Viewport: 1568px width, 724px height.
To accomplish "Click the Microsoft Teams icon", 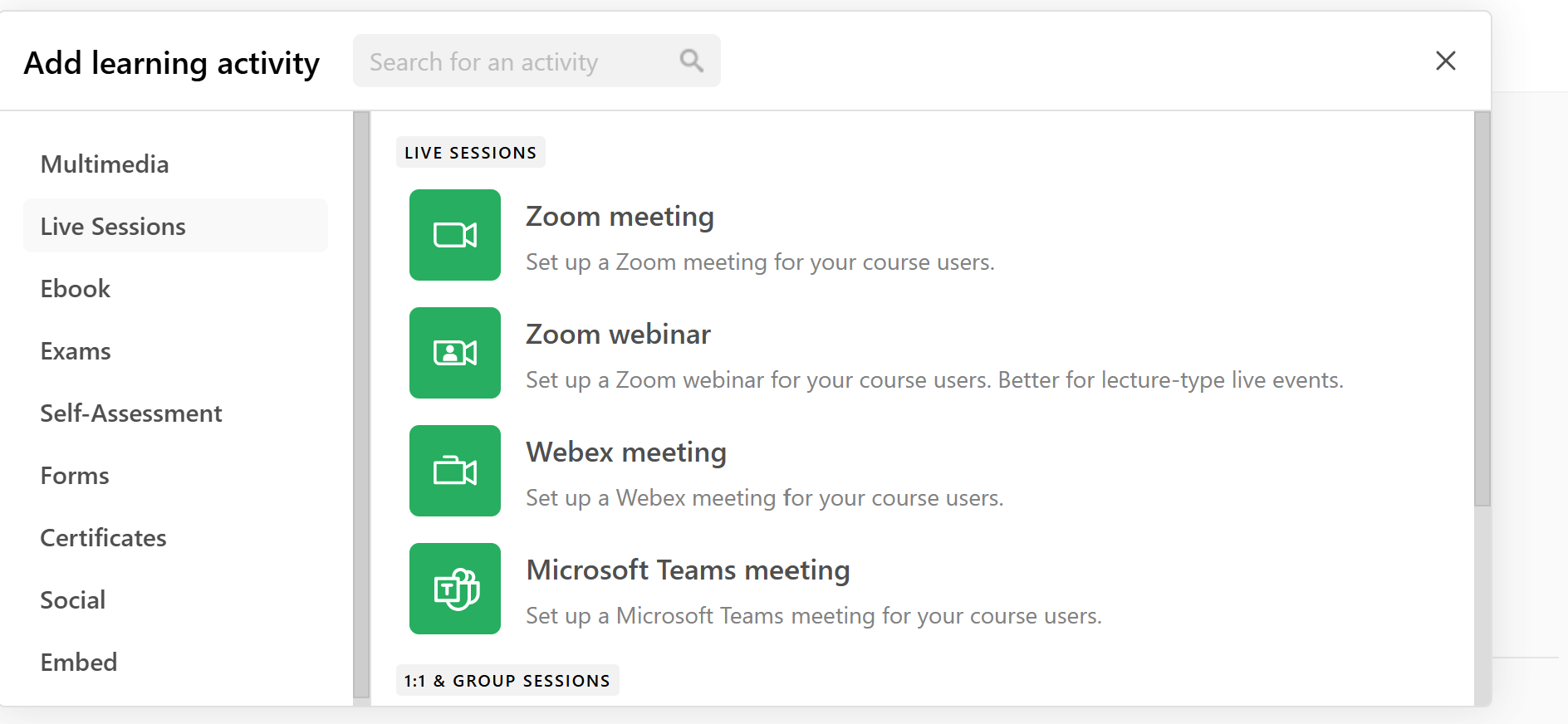I will pos(455,589).
